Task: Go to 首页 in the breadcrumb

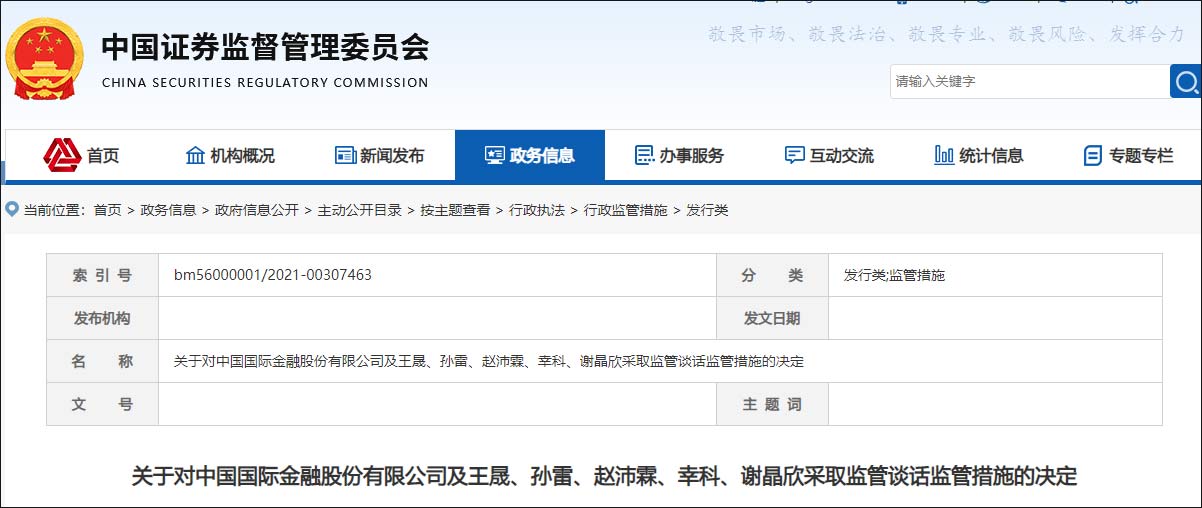Action: [x=108, y=210]
